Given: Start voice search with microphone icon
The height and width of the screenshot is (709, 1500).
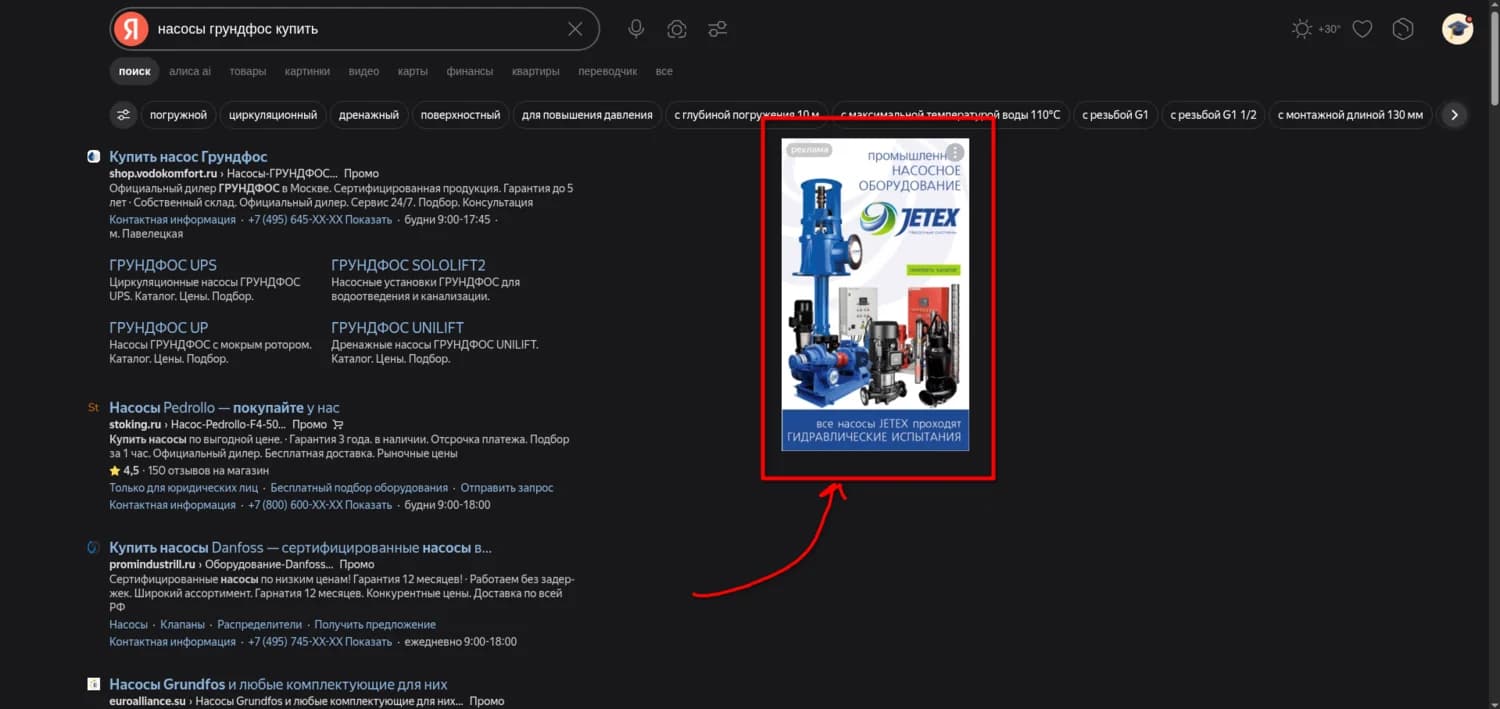Looking at the screenshot, I should 636,29.
